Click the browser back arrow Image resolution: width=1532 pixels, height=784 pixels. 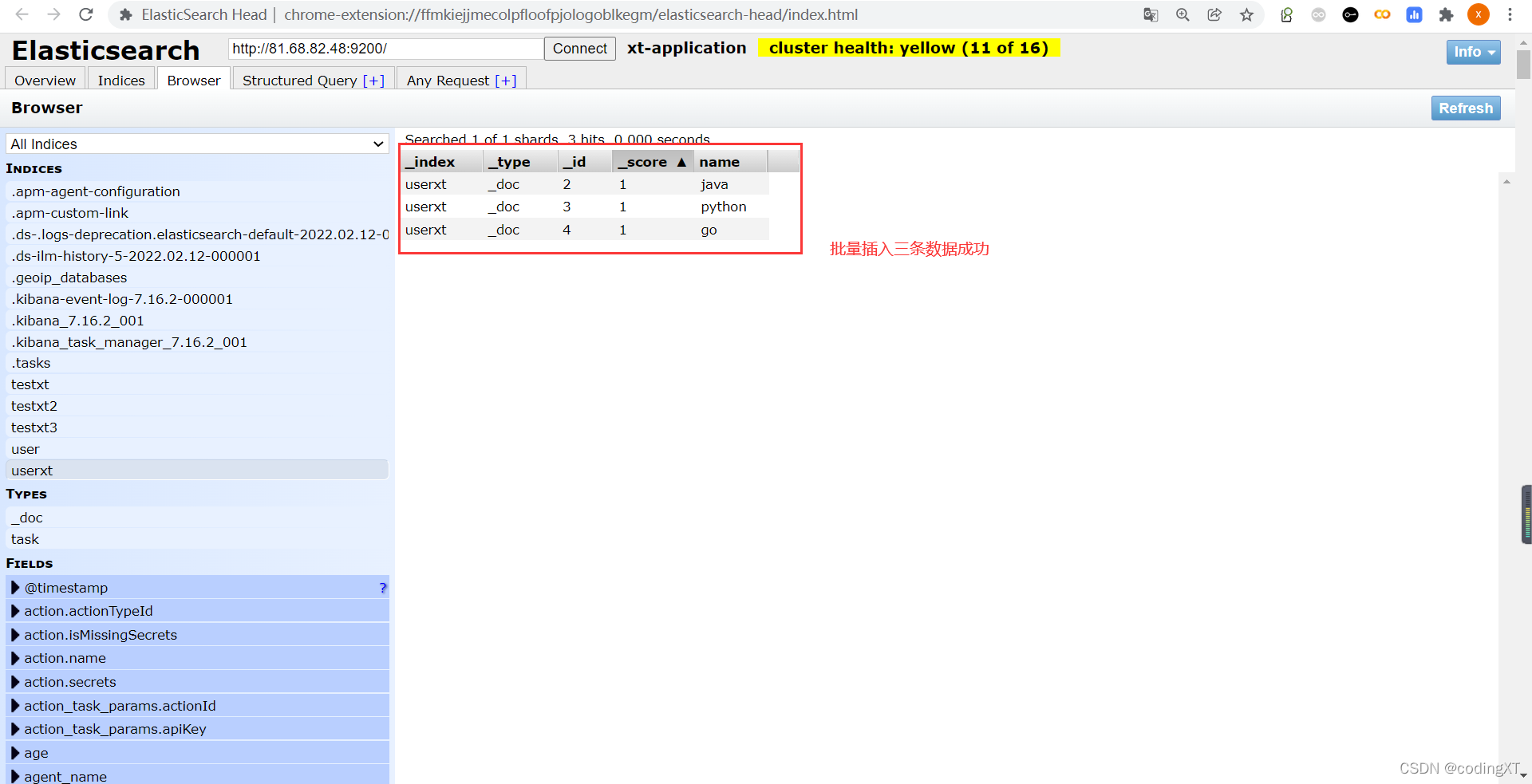(22, 14)
